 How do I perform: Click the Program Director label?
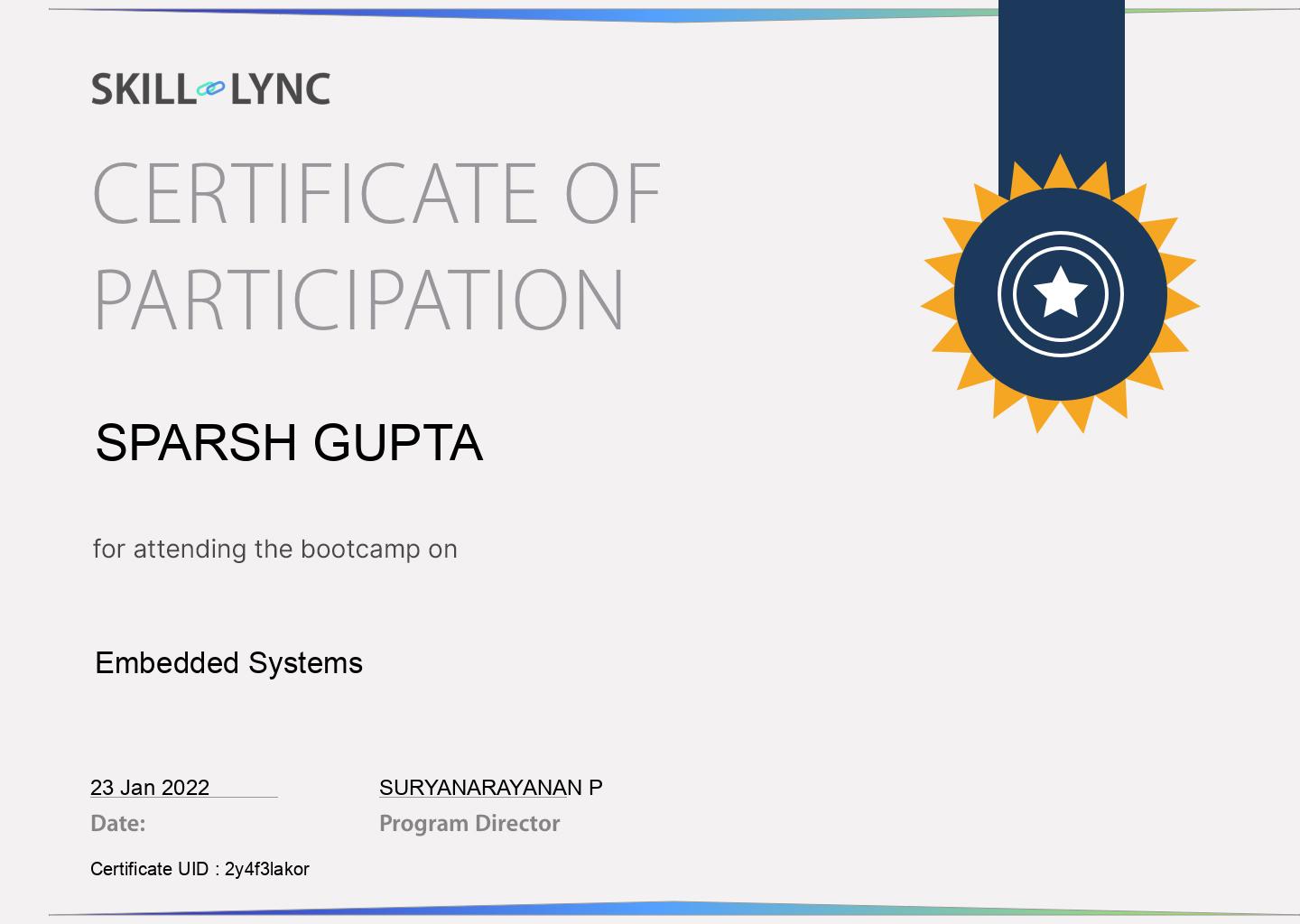pos(469,824)
